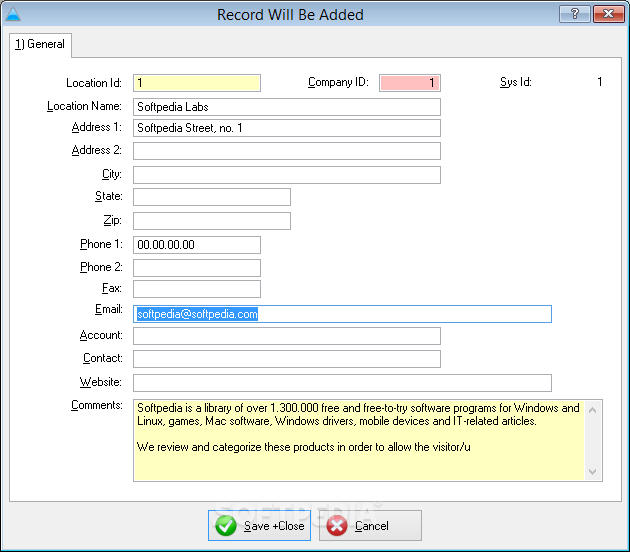Click the Location Id field
This screenshot has height=552, width=630.
point(197,83)
